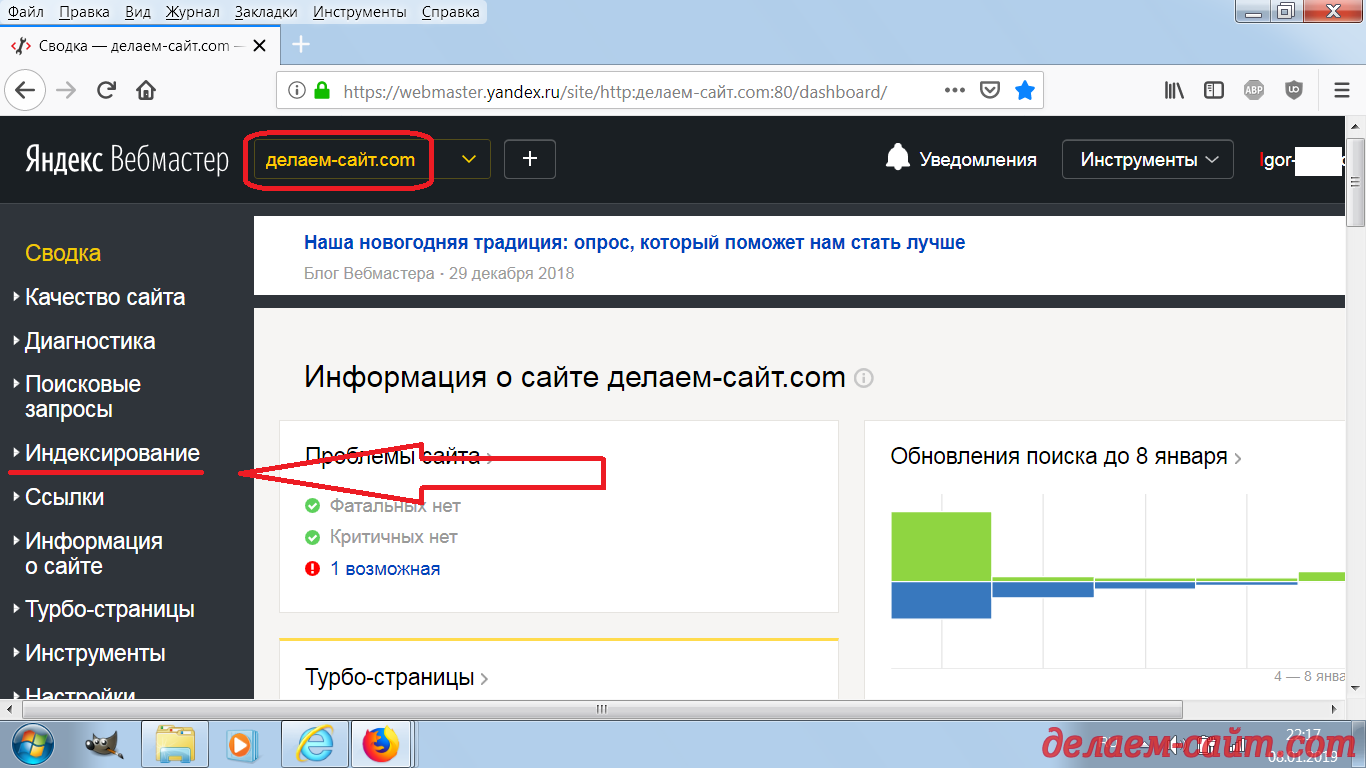Image resolution: width=1366 pixels, height=768 pixels.
Task: Click the browser forward arrow
Action: 66,90
